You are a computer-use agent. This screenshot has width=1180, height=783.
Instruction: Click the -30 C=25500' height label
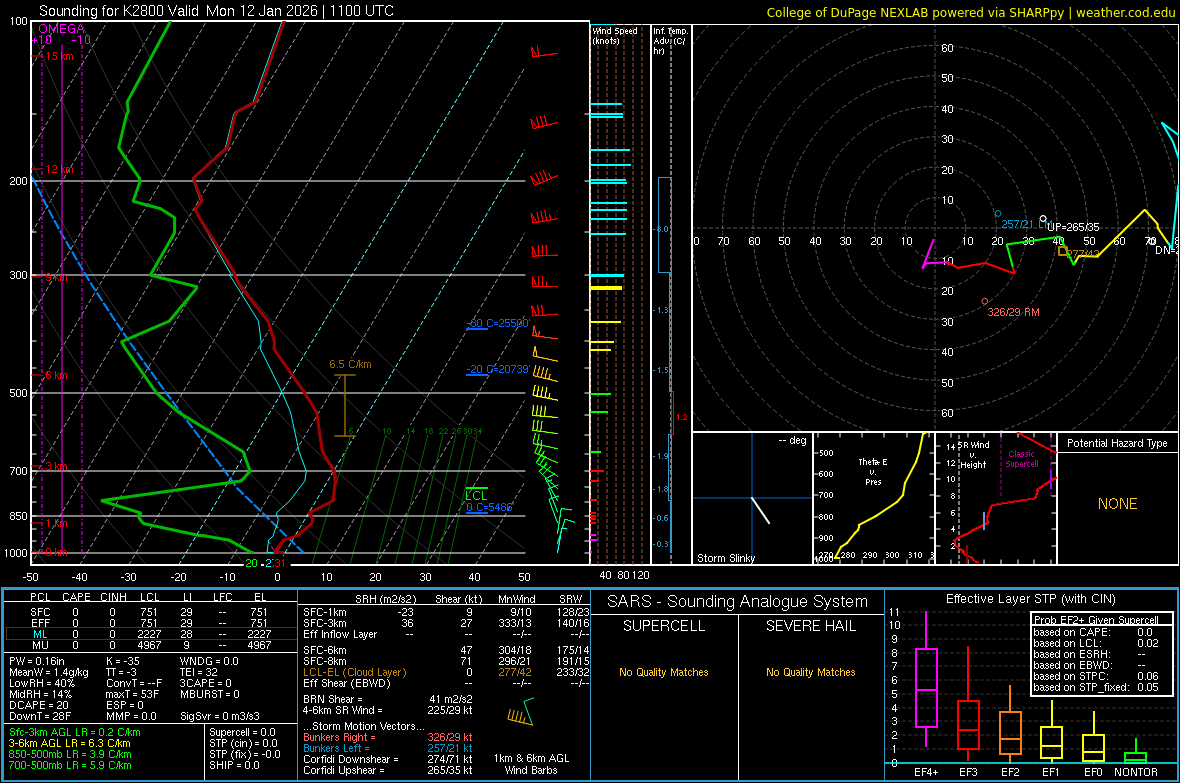499,323
